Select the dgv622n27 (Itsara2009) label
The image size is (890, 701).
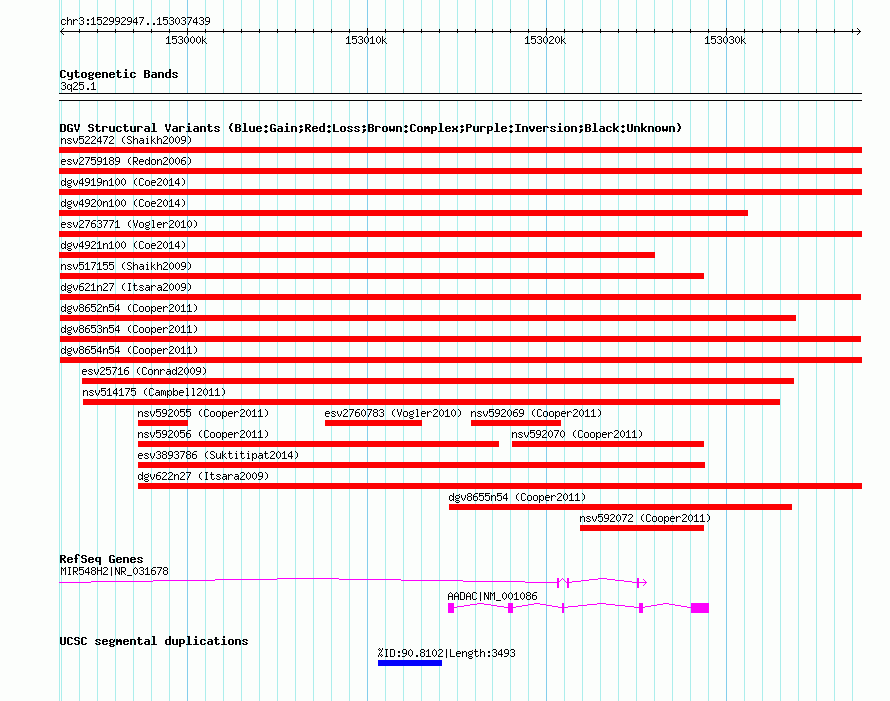(x=203, y=476)
